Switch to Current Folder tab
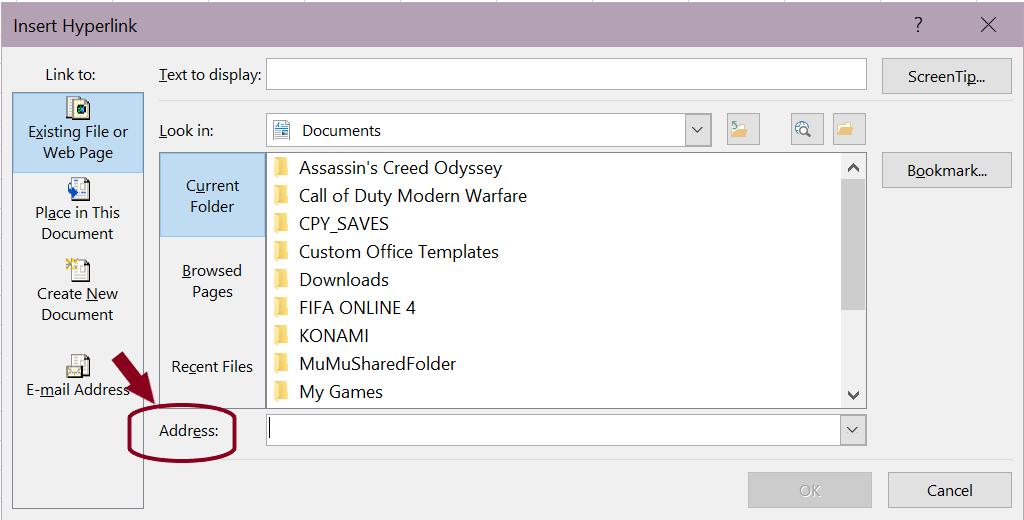The image size is (1024, 520). 212,195
